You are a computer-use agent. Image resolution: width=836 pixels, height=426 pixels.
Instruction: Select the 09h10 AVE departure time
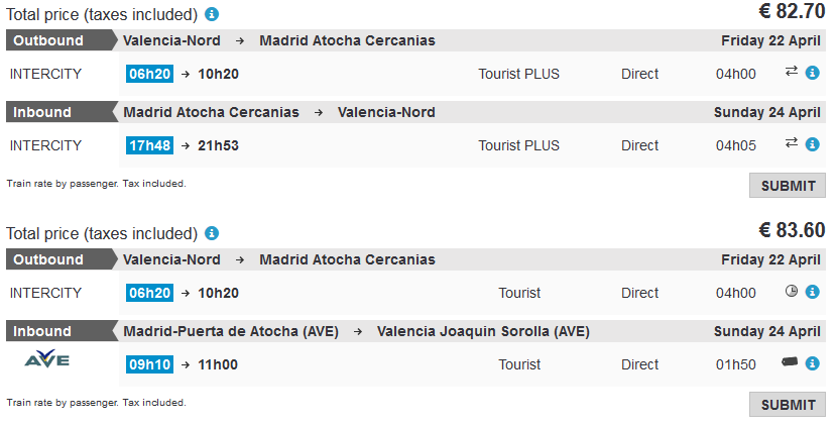pos(149,365)
